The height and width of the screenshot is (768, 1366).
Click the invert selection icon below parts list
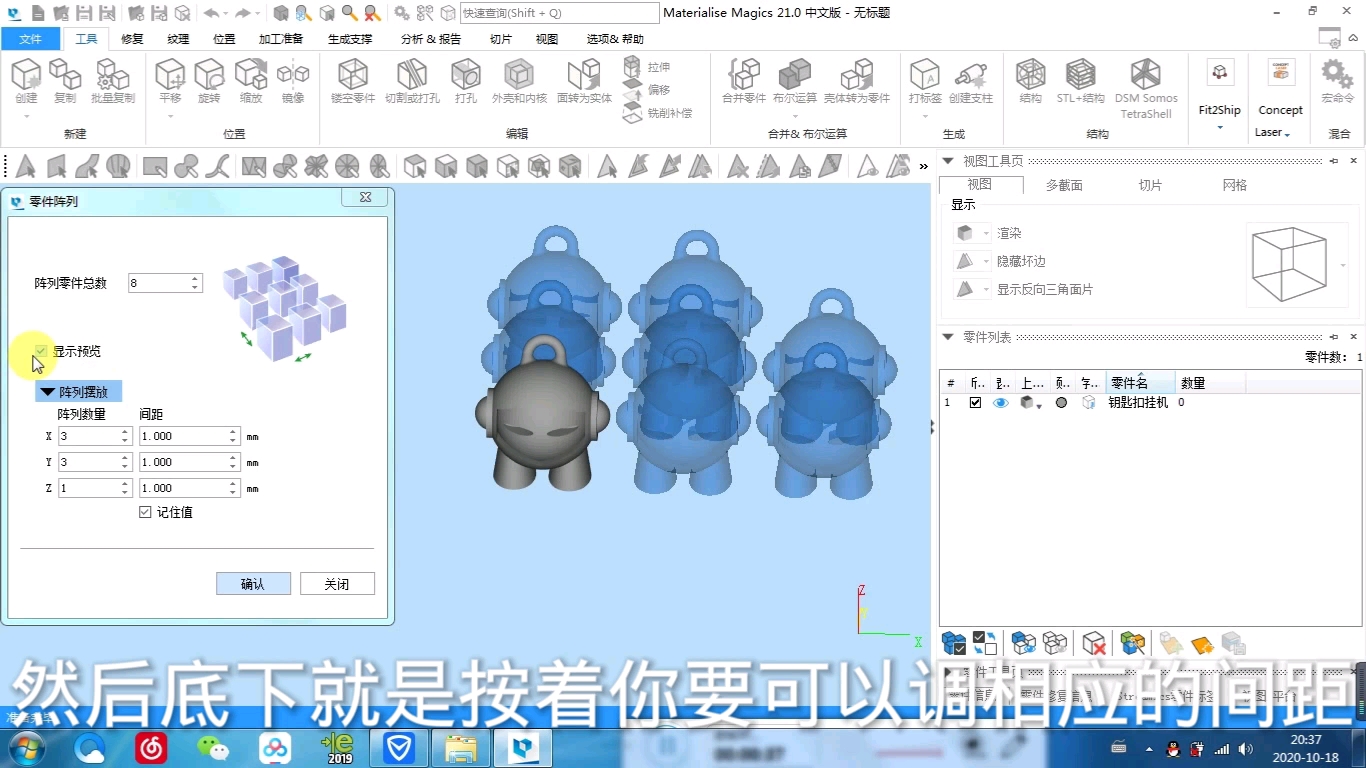(x=984, y=643)
